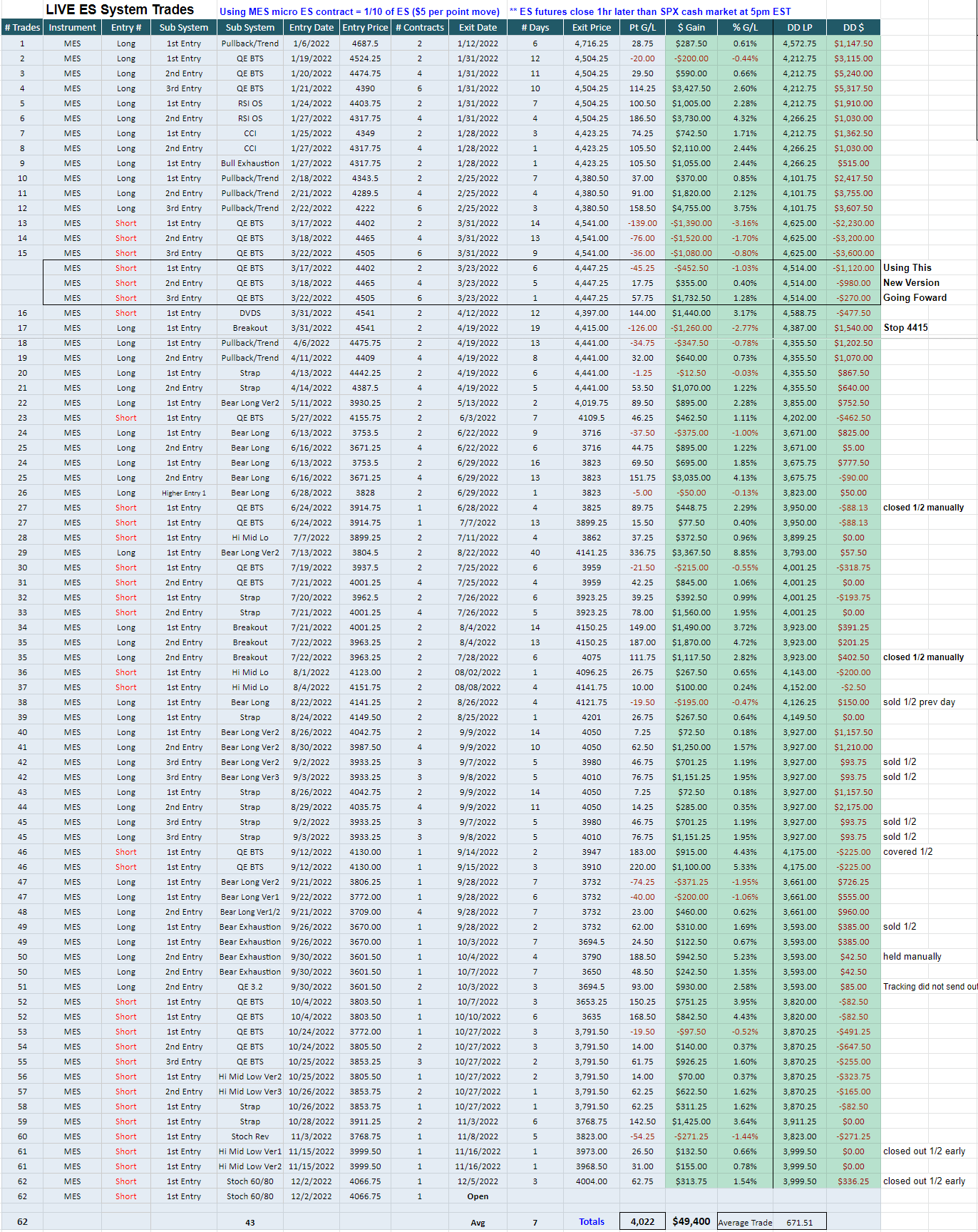Select the '-$1,520.00' loss cell

(691, 238)
